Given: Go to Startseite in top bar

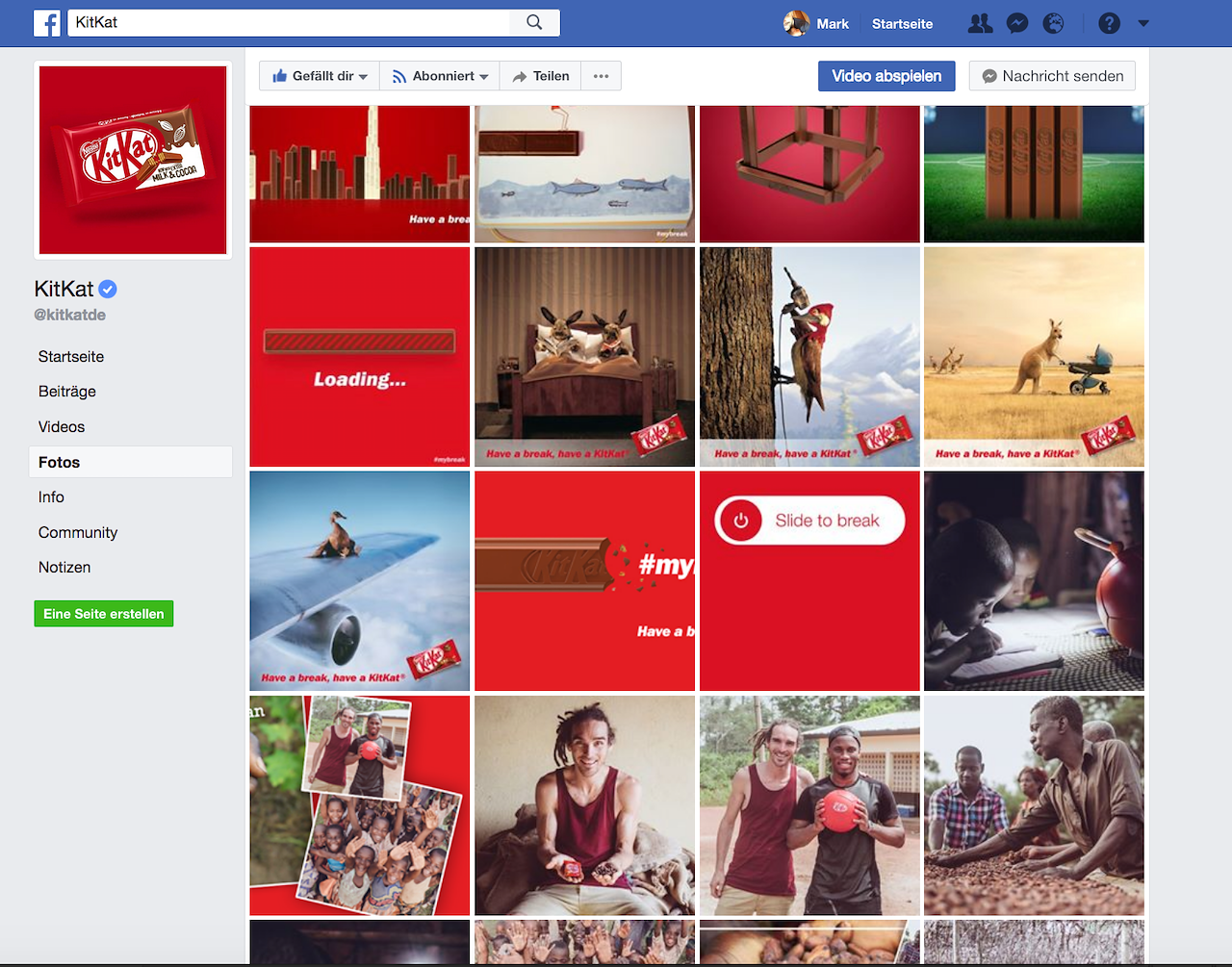Looking at the screenshot, I should (902, 24).
